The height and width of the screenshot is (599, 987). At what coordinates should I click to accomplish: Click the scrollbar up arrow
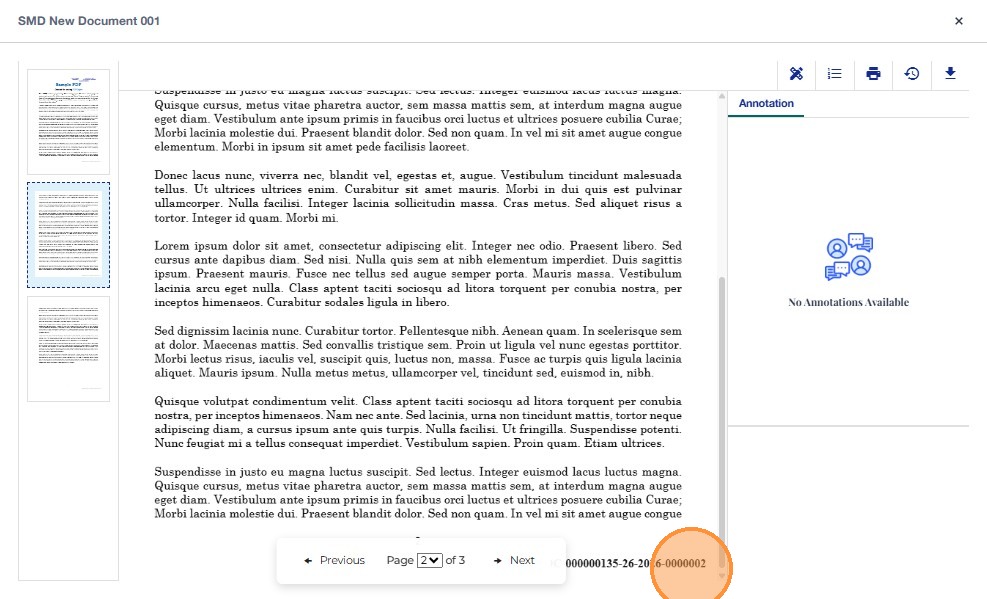tap(721, 96)
